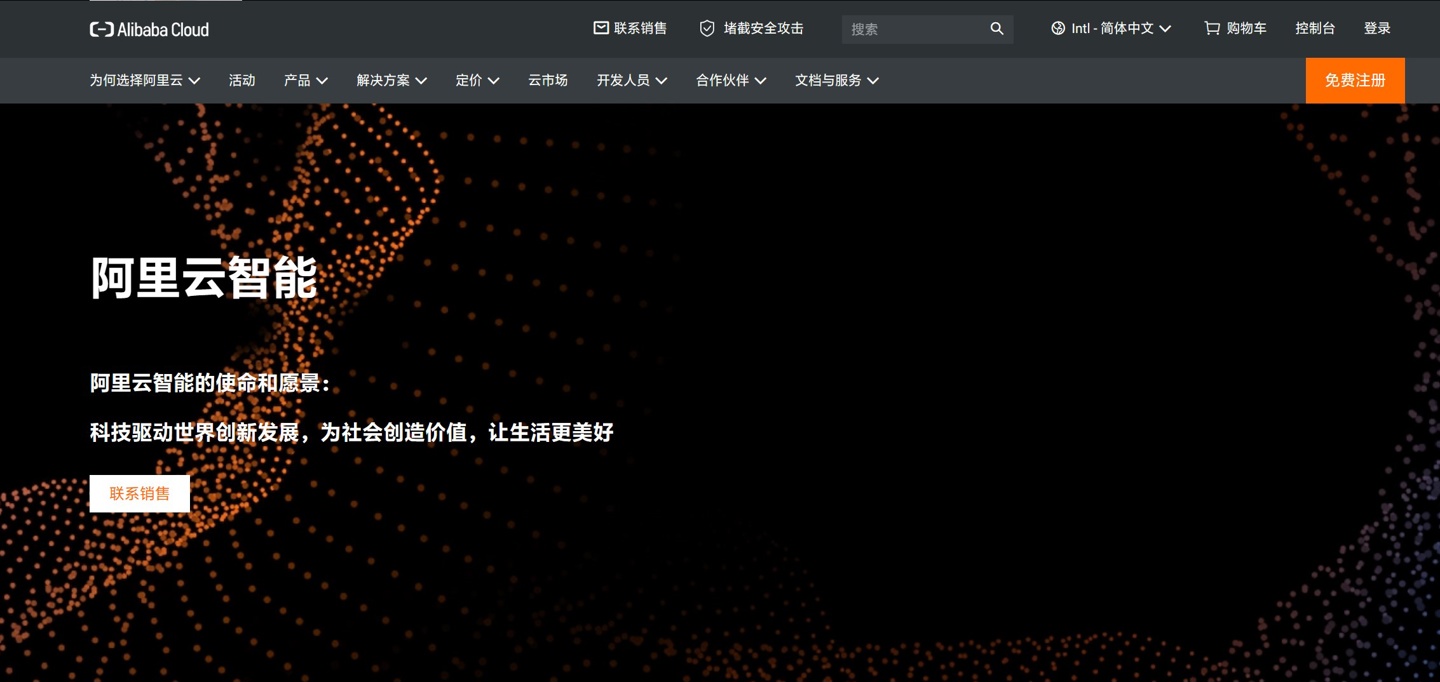The width and height of the screenshot is (1440, 682).
Task: Open the 联系销售 link in top bar
Action: [630, 28]
